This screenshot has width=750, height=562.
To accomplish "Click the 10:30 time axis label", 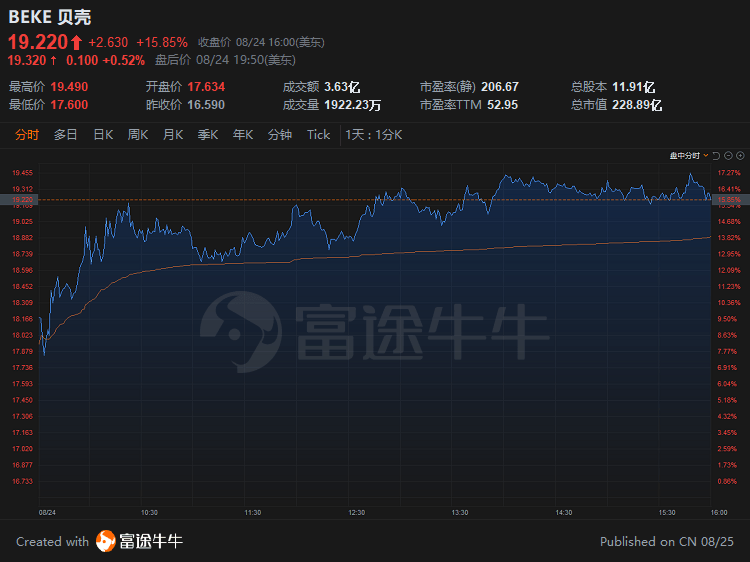I will [149, 513].
